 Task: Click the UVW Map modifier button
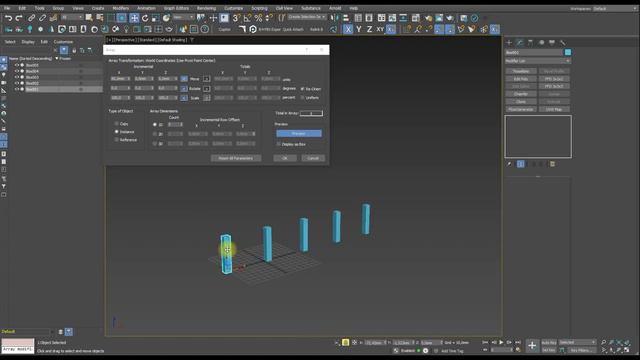[x=554, y=109]
